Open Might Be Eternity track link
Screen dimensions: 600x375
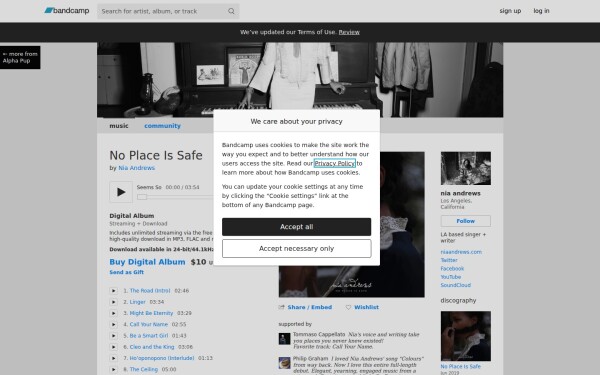coord(151,313)
